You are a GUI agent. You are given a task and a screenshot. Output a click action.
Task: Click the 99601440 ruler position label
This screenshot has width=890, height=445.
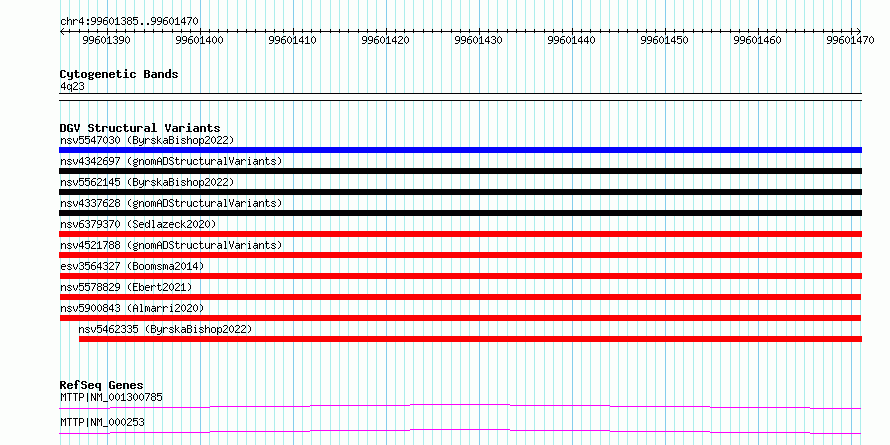pyautogui.click(x=572, y=40)
